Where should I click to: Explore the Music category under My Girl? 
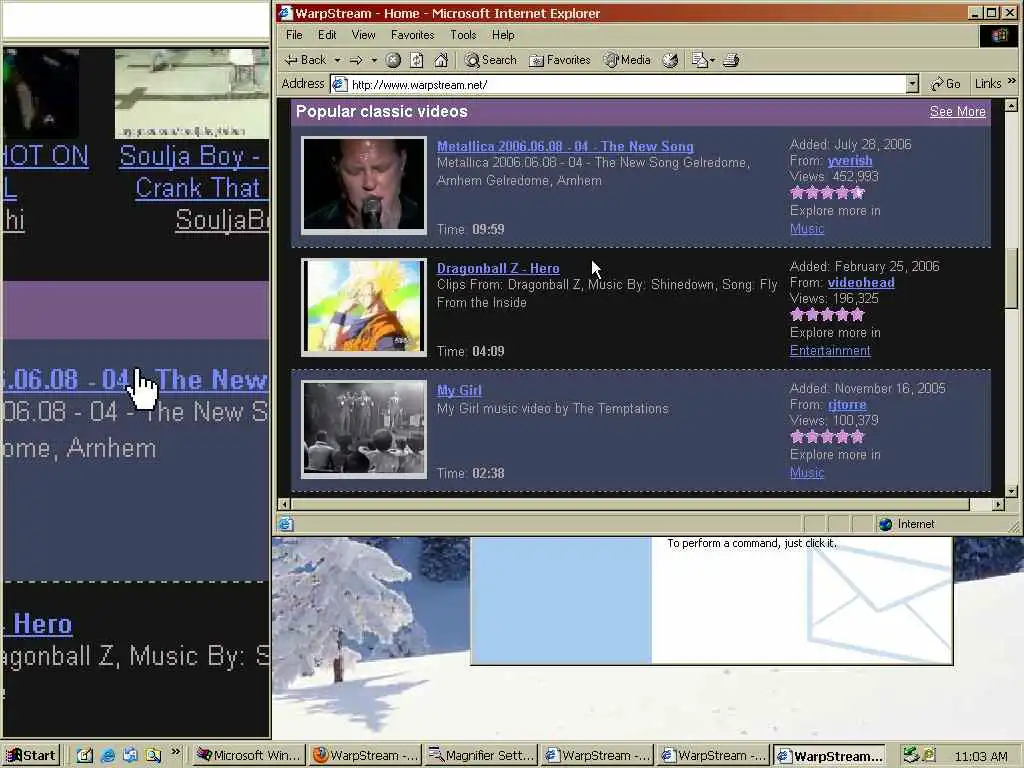pyautogui.click(x=807, y=473)
